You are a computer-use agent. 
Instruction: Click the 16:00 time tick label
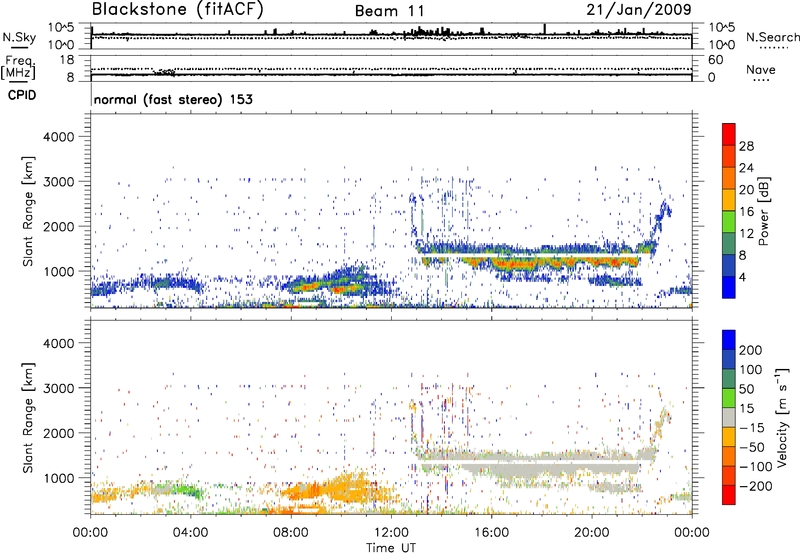pyautogui.click(x=491, y=533)
